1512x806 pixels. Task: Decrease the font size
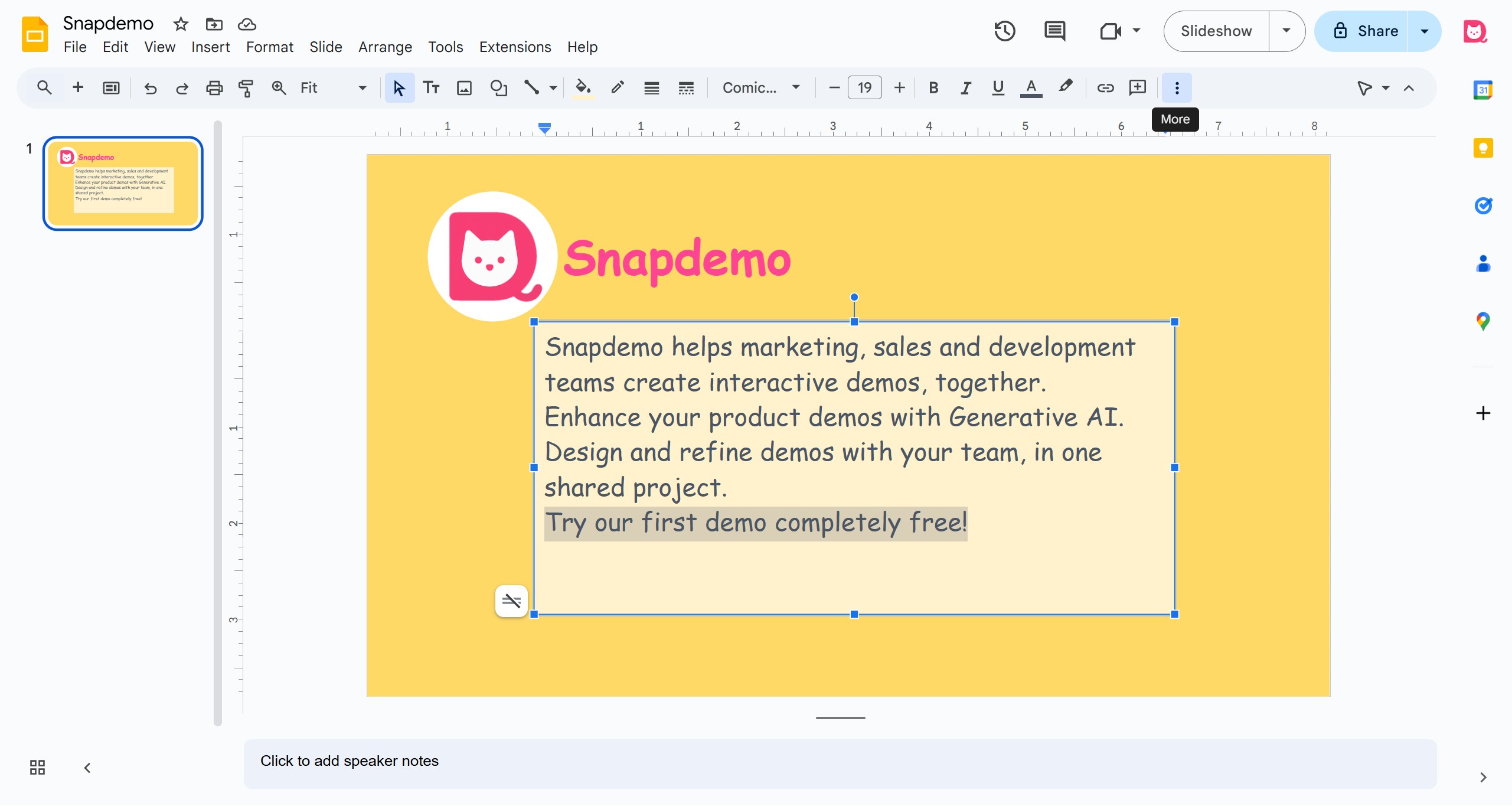point(834,88)
